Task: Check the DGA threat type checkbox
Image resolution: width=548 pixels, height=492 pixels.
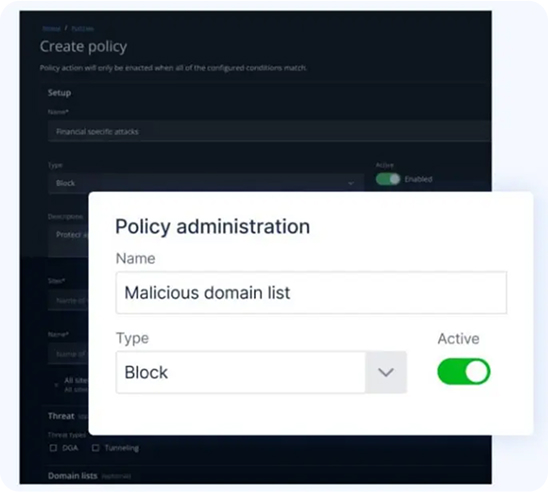Action: coord(53,448)
